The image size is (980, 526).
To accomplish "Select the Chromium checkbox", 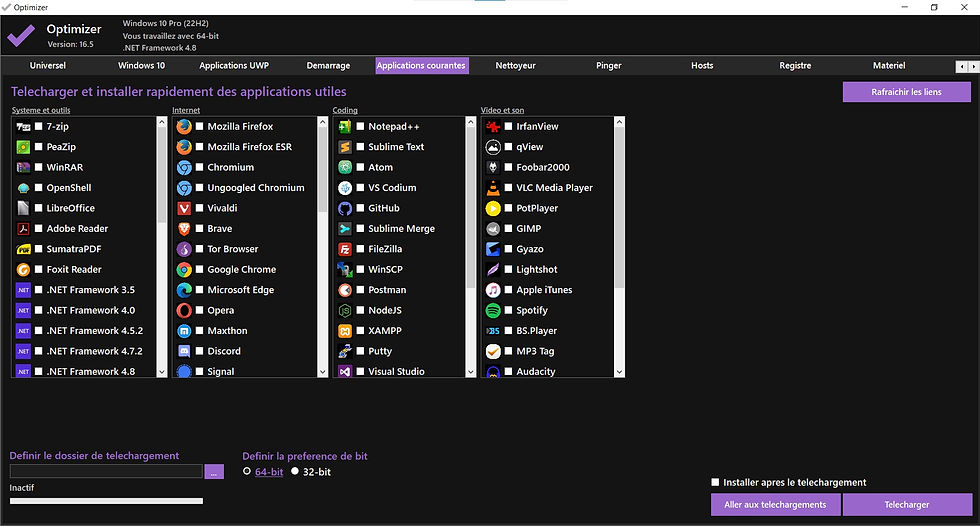I will point(199,167).
